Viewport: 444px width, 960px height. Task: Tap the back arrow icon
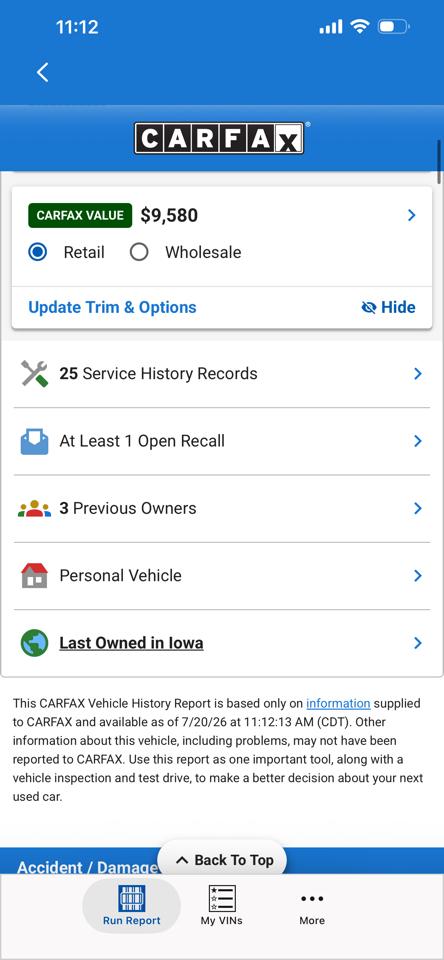click(42, 72)
